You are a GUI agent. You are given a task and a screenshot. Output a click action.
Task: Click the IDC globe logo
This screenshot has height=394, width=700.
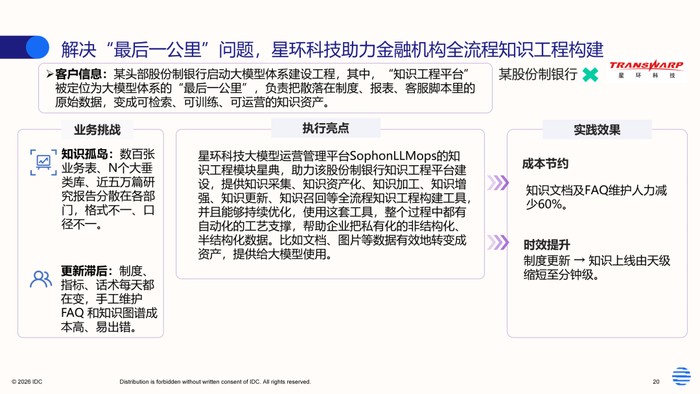pos(681,376)
